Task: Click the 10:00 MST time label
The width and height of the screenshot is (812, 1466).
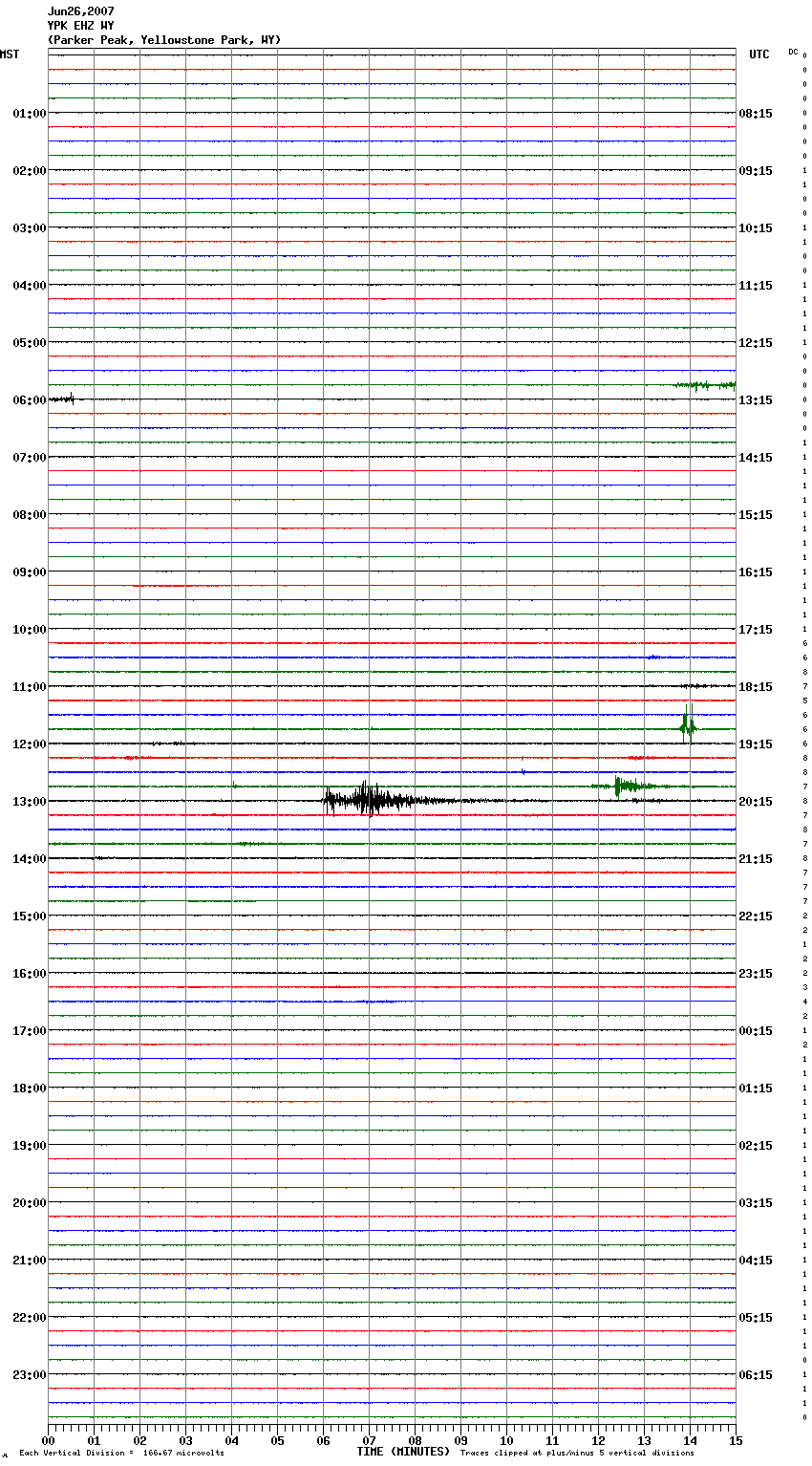Action: point(29,630)
